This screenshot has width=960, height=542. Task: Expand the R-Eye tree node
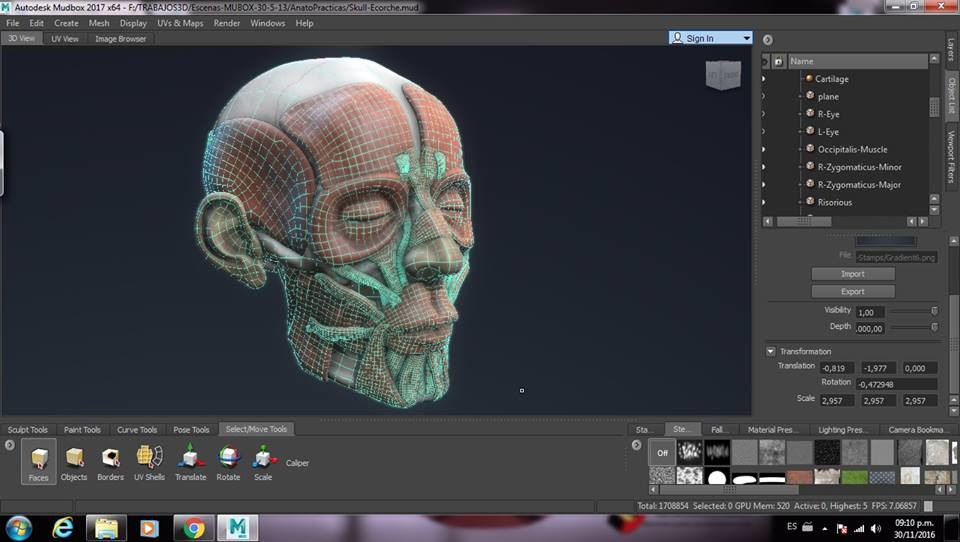pyautogui.click(x=800, y=115)
